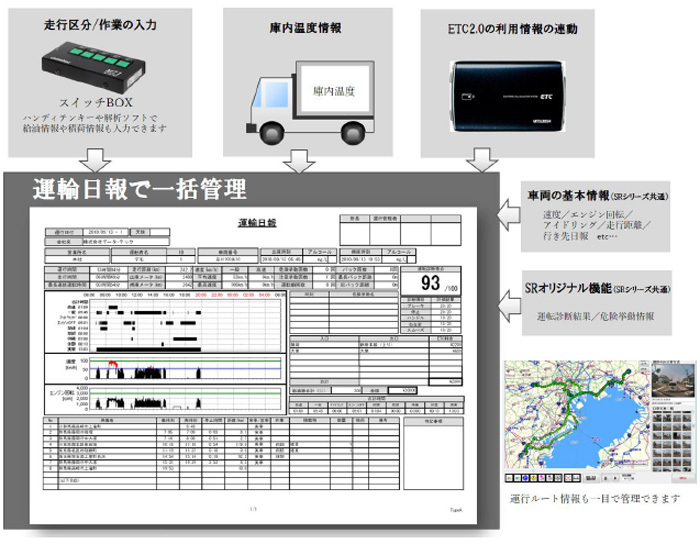
Task: Click the 運転診断結果/危険挙動情報 text
Action: pyautogui.click(x=596, y=316)
